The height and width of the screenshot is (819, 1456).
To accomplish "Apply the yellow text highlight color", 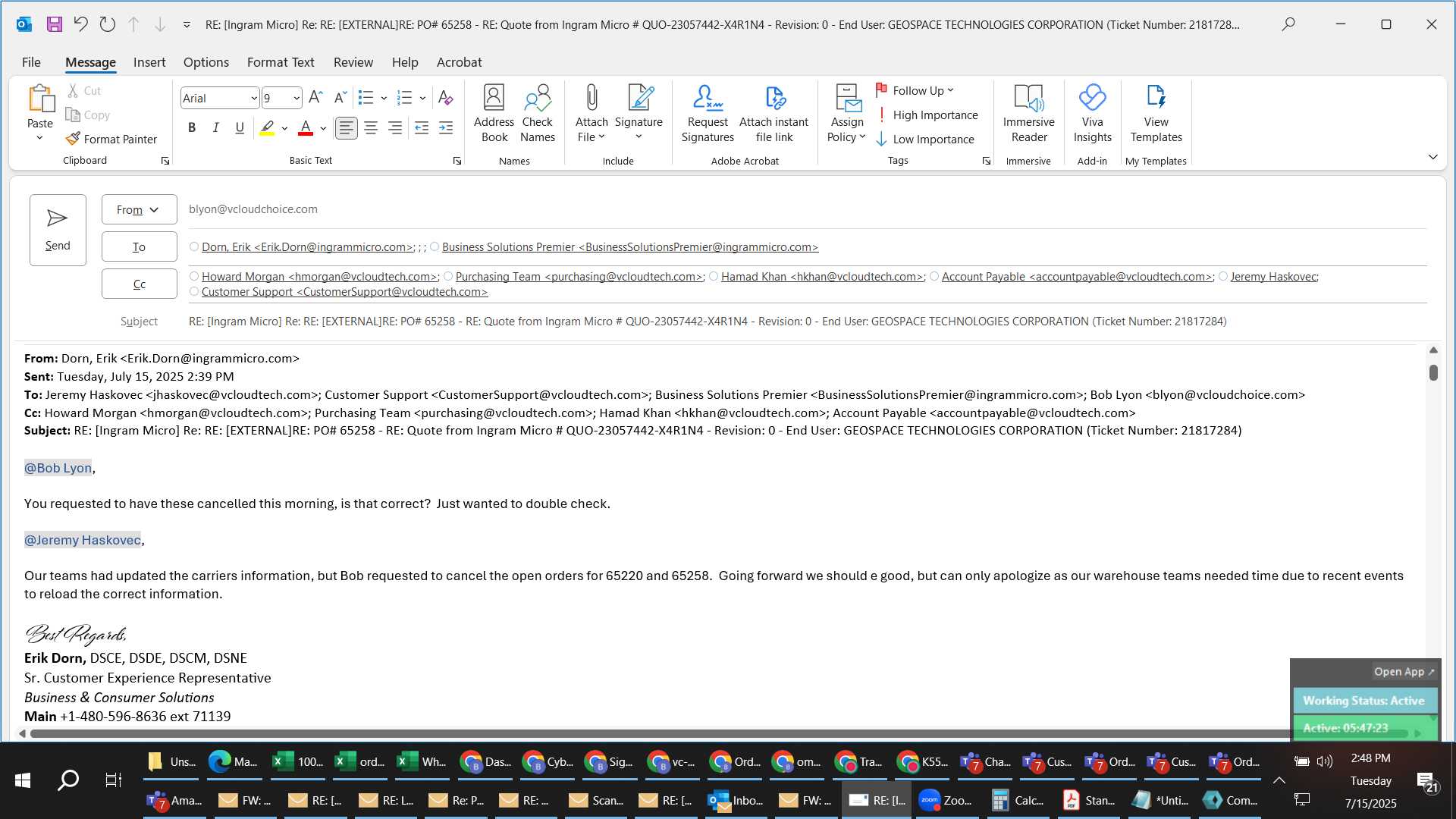I will [267, 128].
